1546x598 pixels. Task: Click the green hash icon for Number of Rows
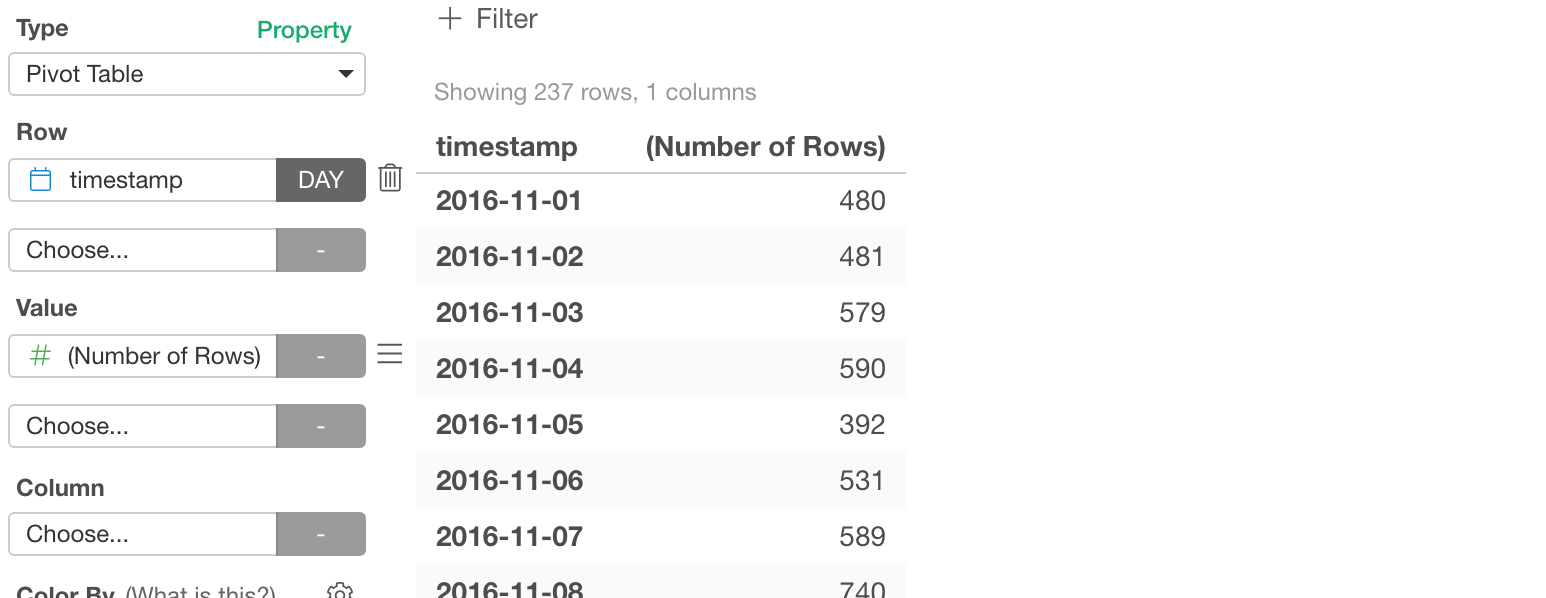click(x=40, y=356)
